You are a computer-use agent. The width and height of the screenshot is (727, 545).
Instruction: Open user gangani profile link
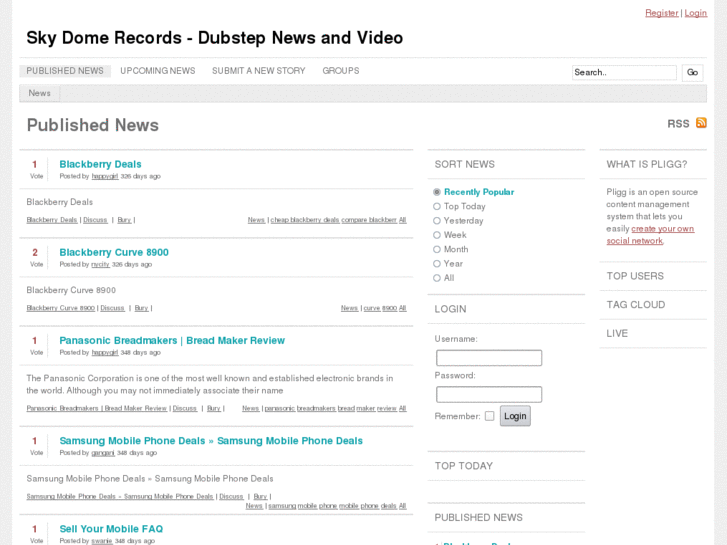tap(103, 453)
